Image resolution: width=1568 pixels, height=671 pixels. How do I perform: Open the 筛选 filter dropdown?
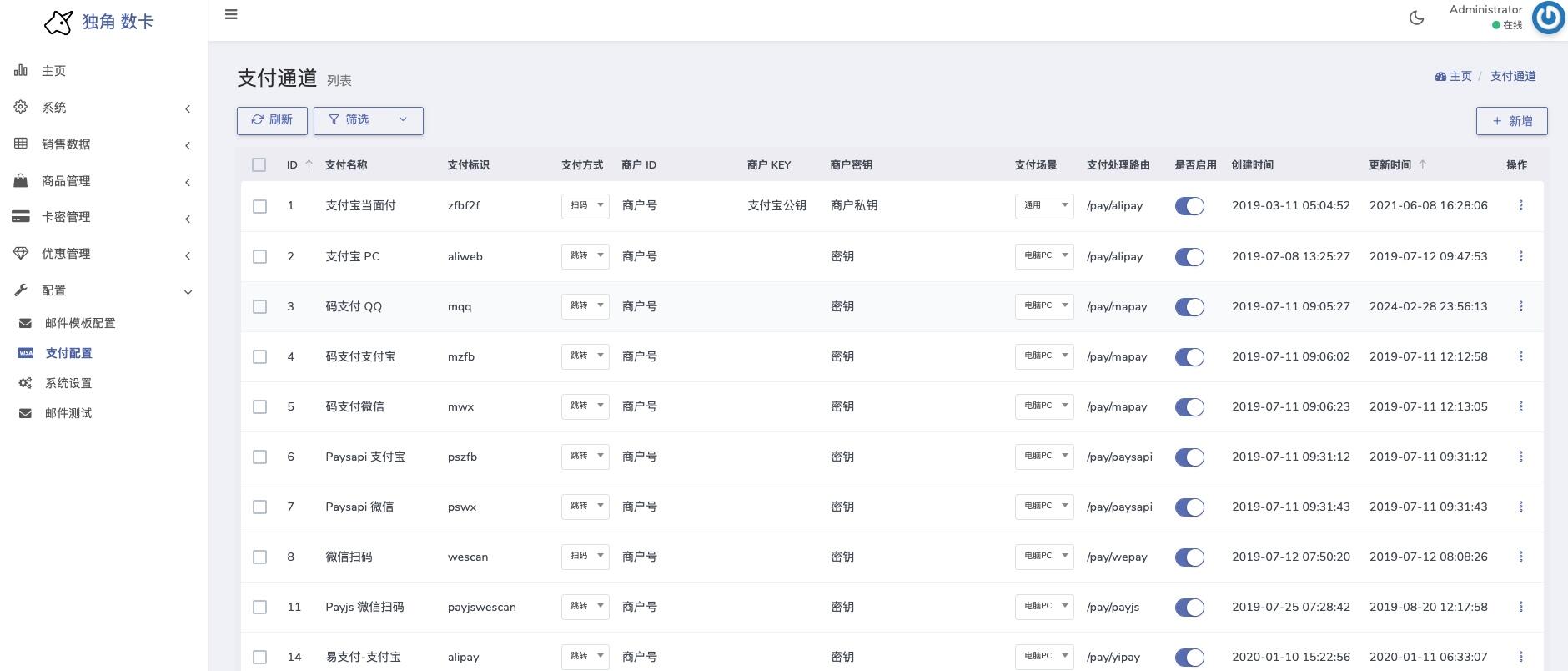tap(368, 120)
